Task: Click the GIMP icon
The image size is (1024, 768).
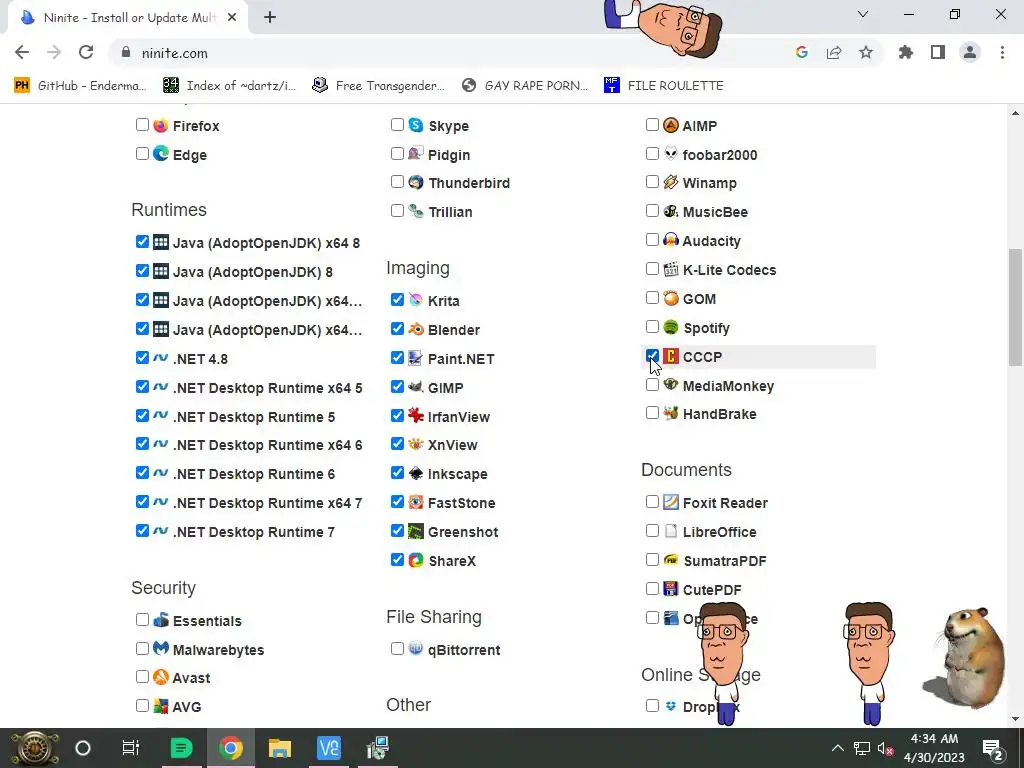Action: click(416, 387)
